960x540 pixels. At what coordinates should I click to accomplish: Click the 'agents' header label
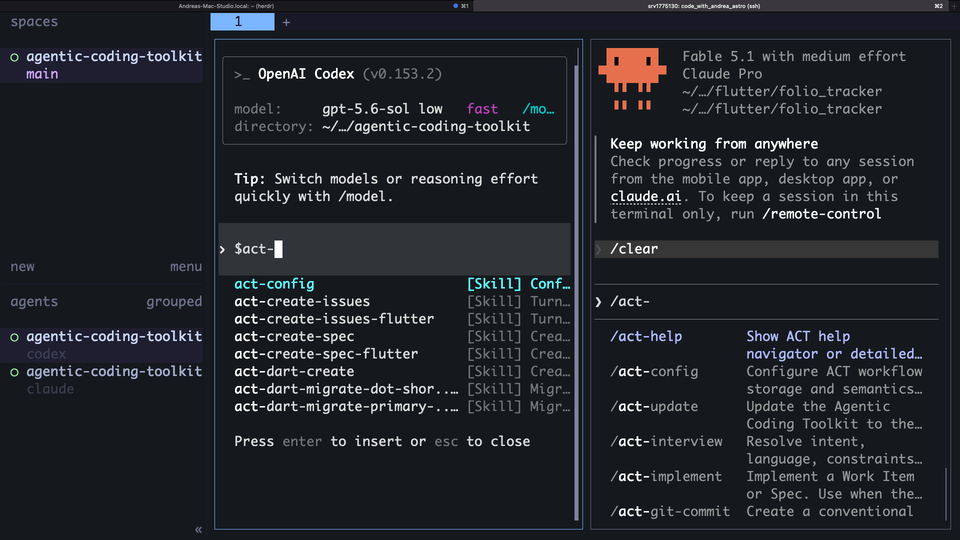click(34, 301)
